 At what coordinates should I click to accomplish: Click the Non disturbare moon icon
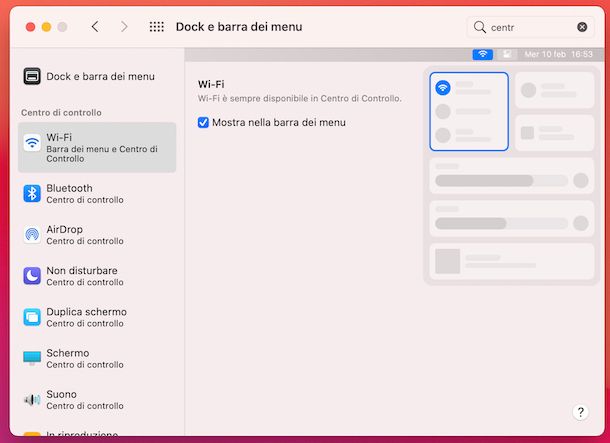coord(32,276)
